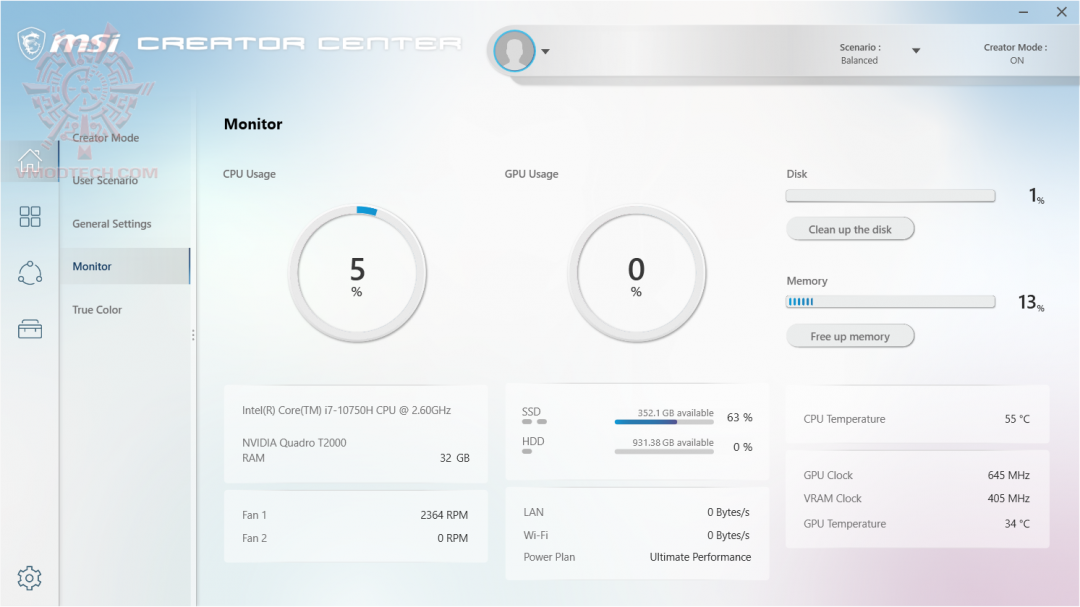Select User Scenario in the side menu
Screen dimensions: 1080x607
(105, 181)
